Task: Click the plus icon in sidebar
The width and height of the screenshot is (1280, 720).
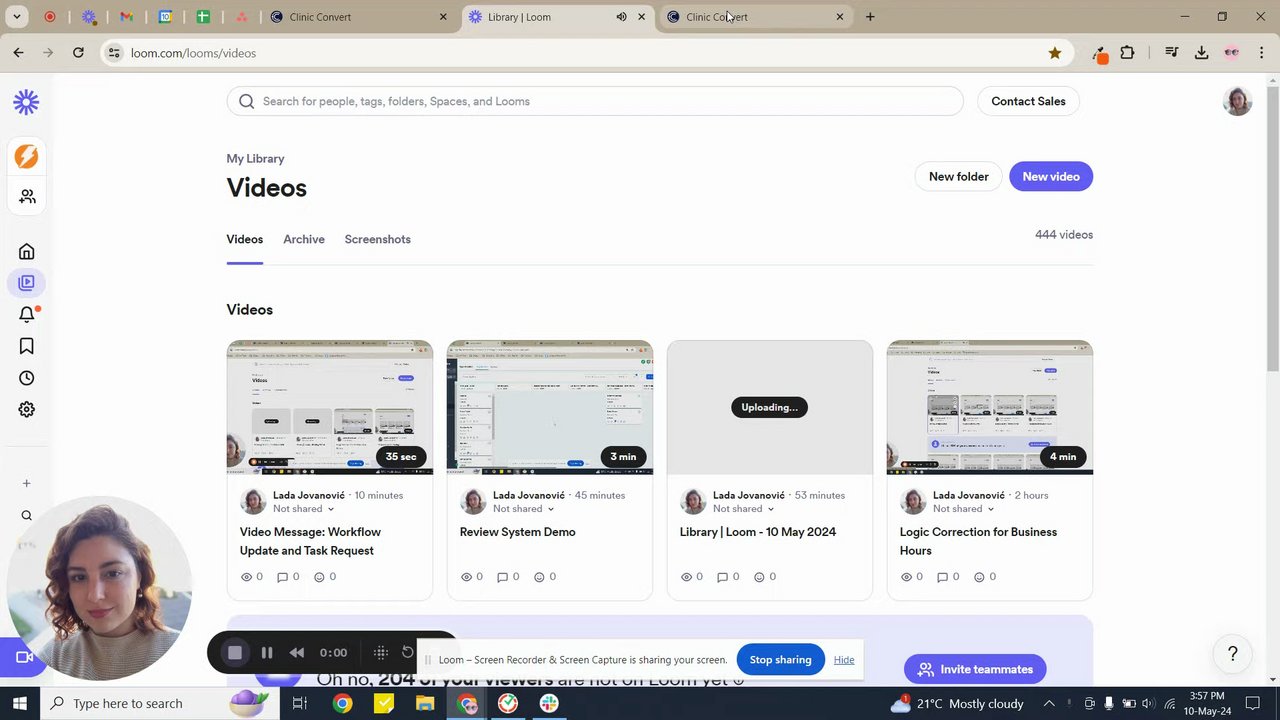Action: tap(27, 483)
